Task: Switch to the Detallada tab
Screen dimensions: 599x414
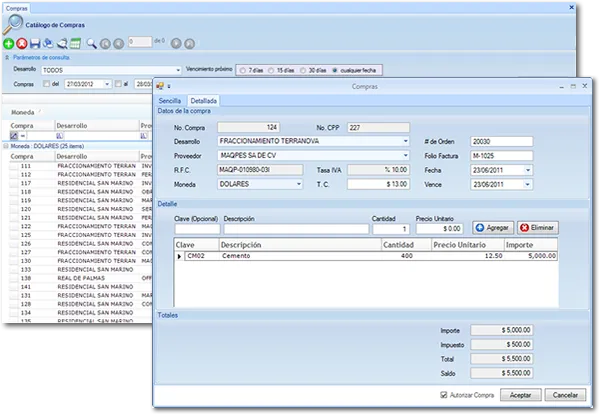Action: [204, 101]
